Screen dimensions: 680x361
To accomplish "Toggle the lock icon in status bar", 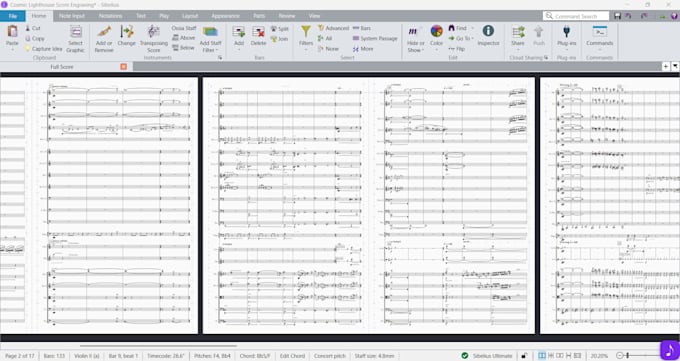I will pyautogui.click(x=524, y=356).
